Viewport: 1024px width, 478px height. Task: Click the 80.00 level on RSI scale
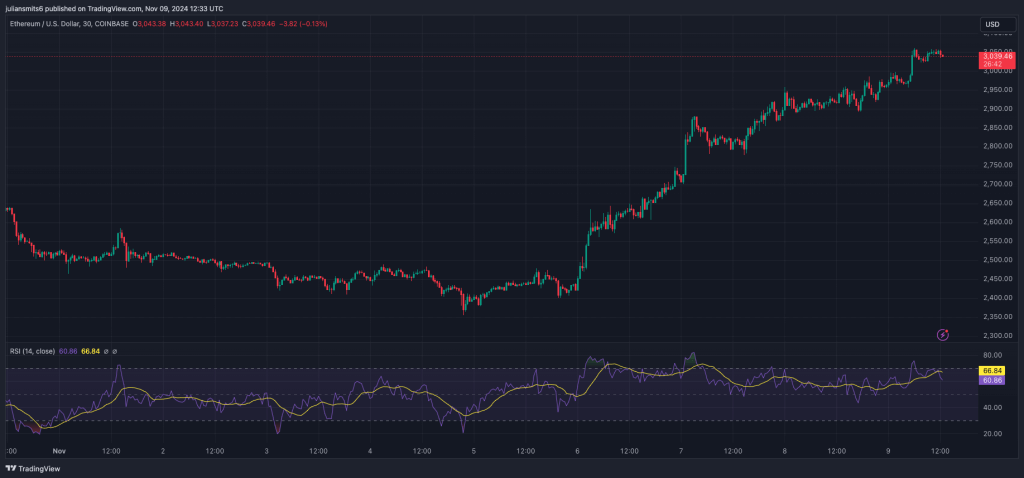pos(993,355)
